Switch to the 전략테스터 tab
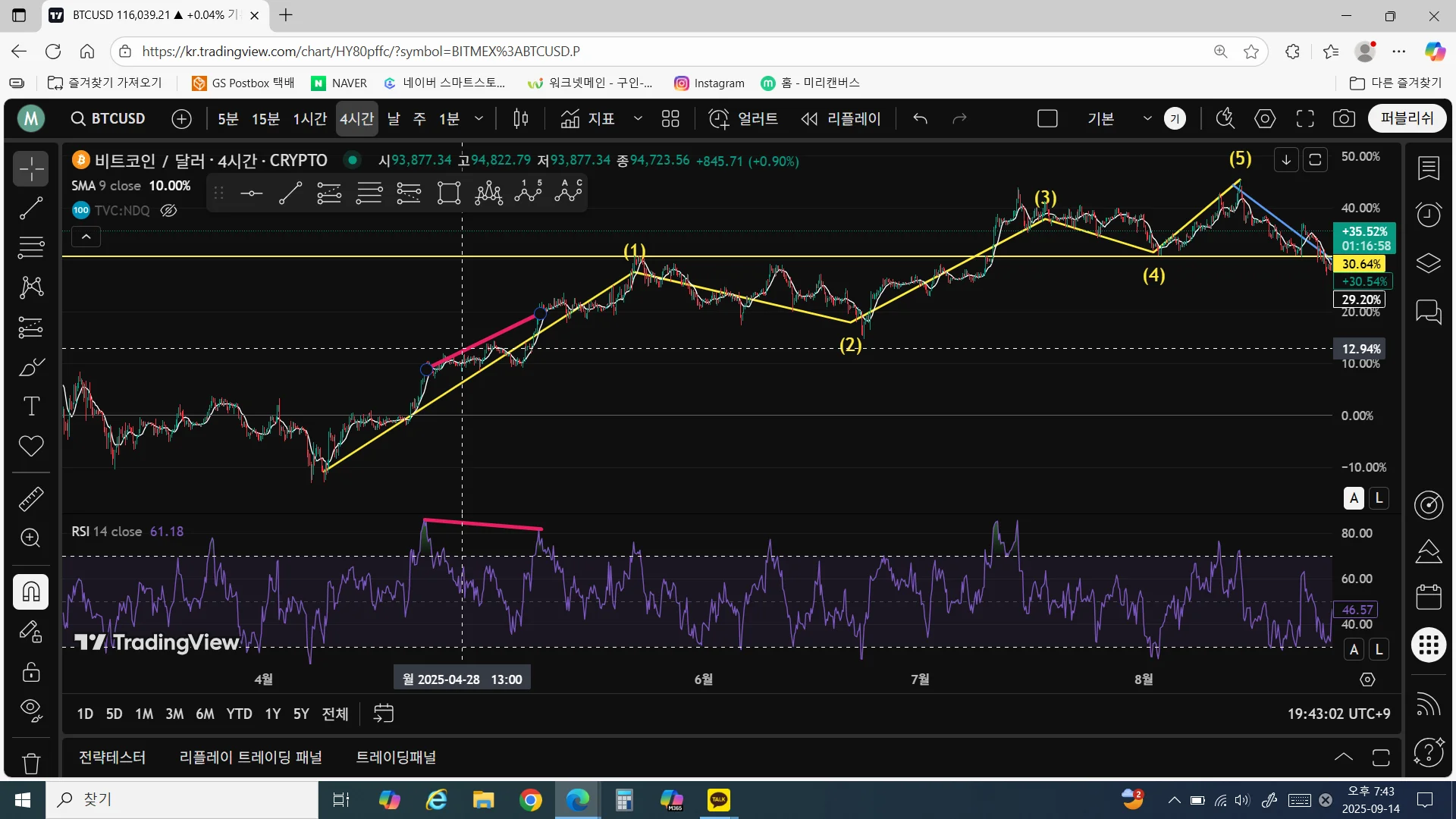The image size is (1456, 819). point(112,757)
